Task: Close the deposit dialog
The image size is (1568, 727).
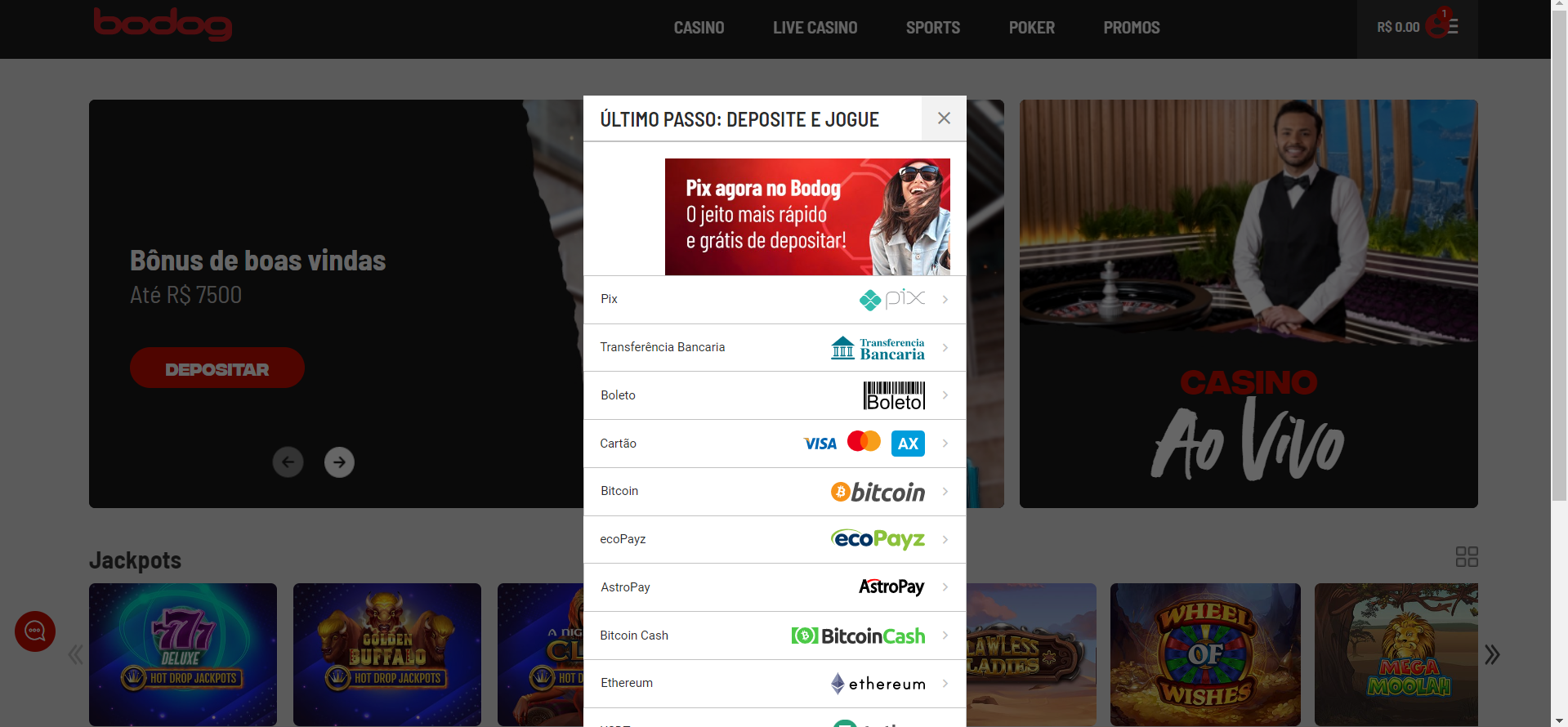Action: pyautogui.click(x=944, y=118)
